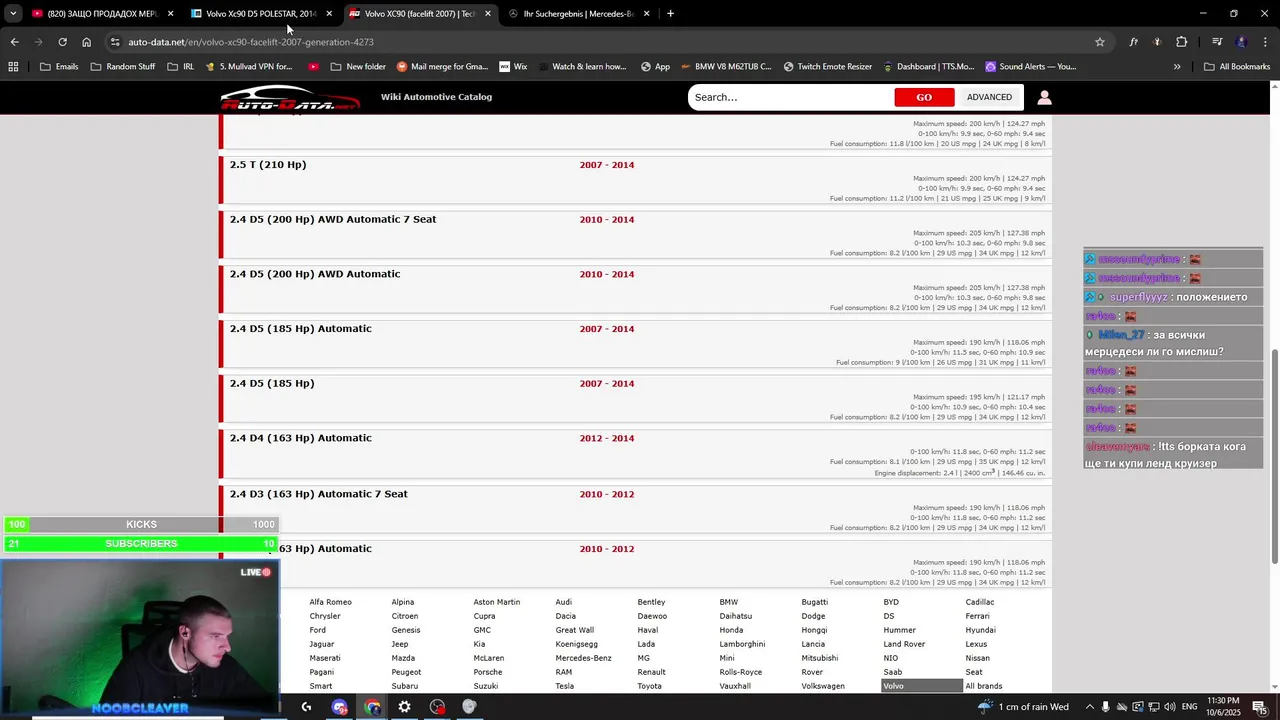Screen dimensions: 1280x720
Task: Focus the Search text field
Action: pos(790,97)
